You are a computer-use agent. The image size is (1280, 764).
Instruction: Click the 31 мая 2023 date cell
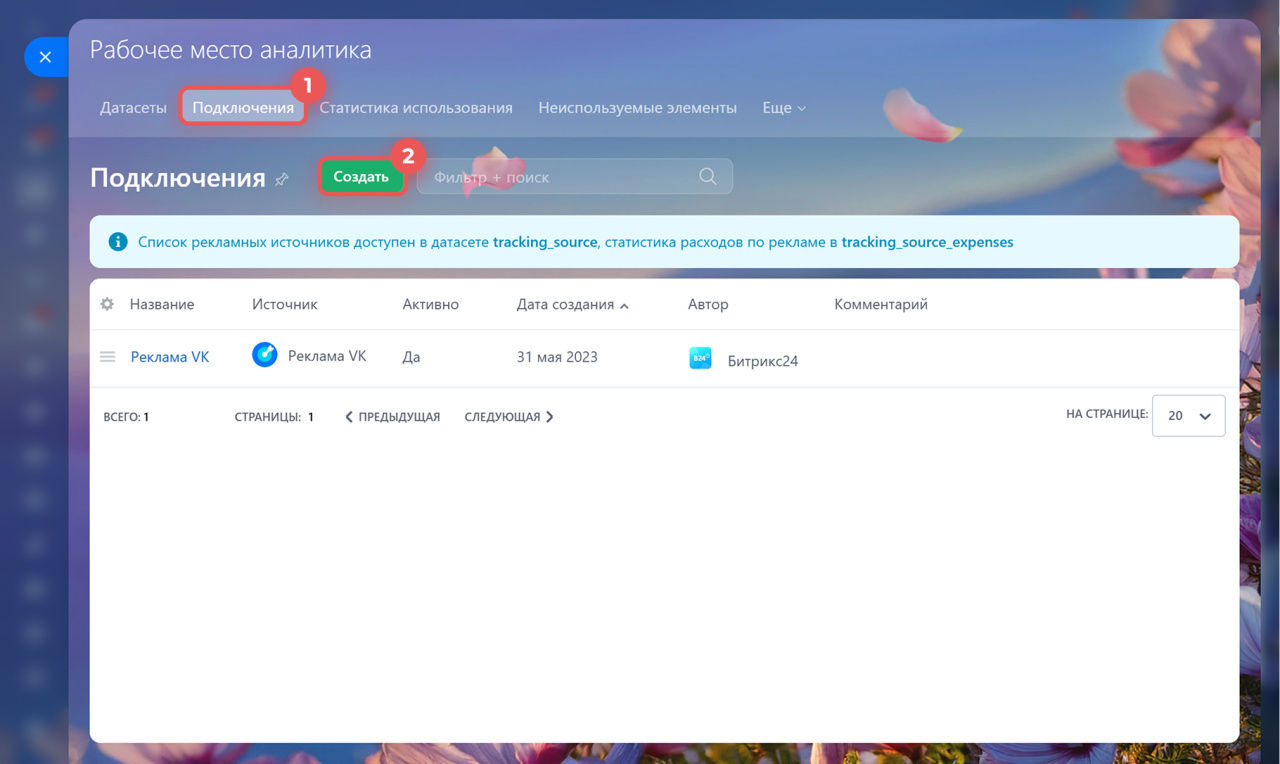(x=557, y=356)
